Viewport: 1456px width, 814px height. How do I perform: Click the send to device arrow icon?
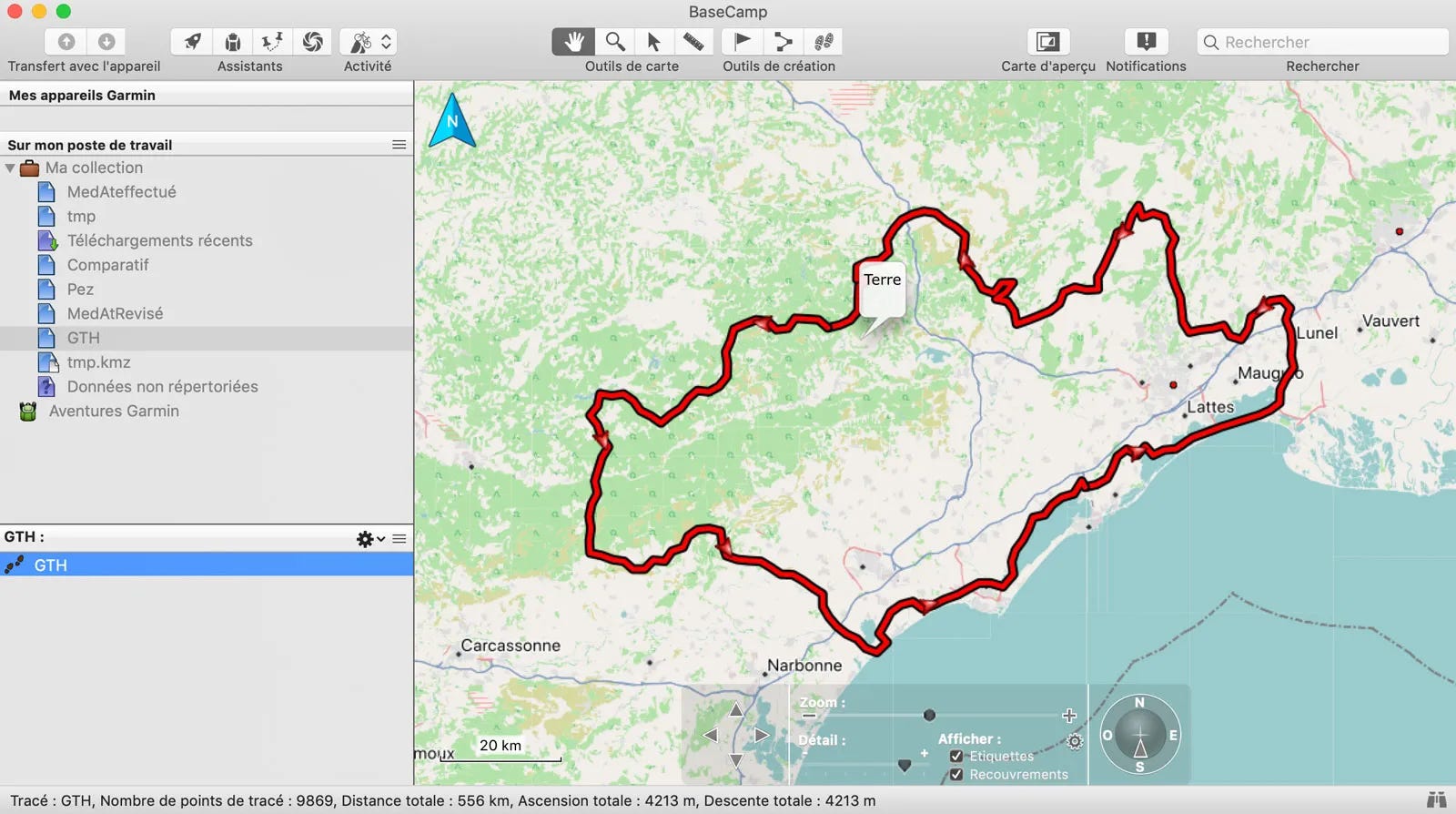66,42
